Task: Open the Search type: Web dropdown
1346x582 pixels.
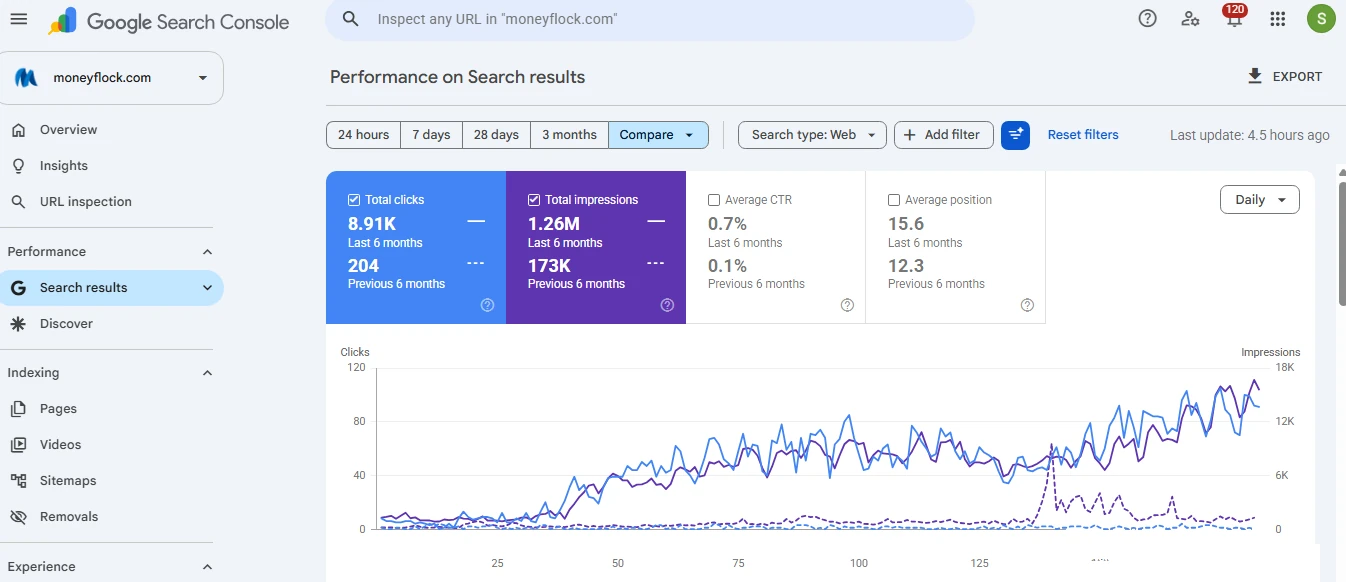Action: [812, 135]
